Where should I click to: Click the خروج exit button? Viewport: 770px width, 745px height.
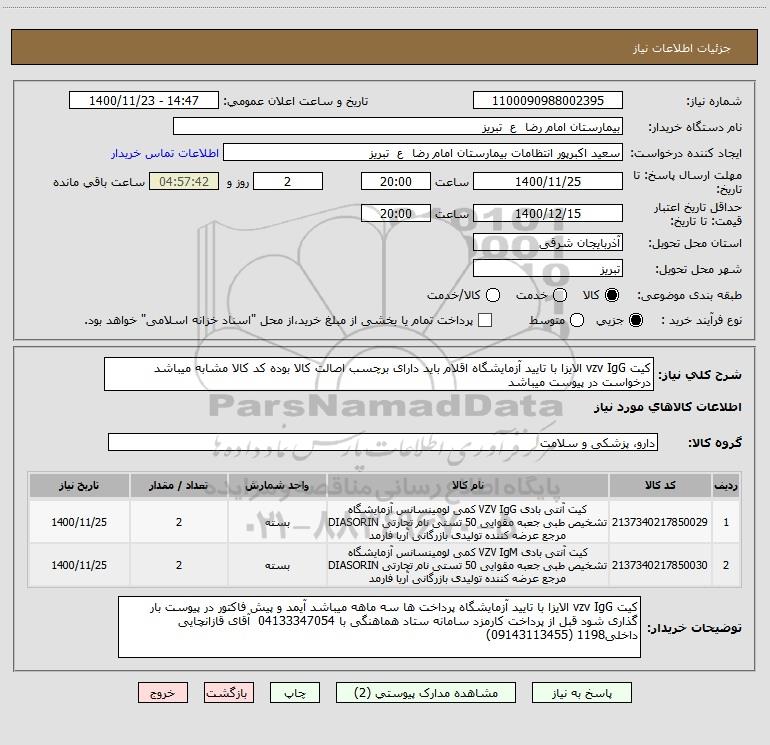point(163,692)
